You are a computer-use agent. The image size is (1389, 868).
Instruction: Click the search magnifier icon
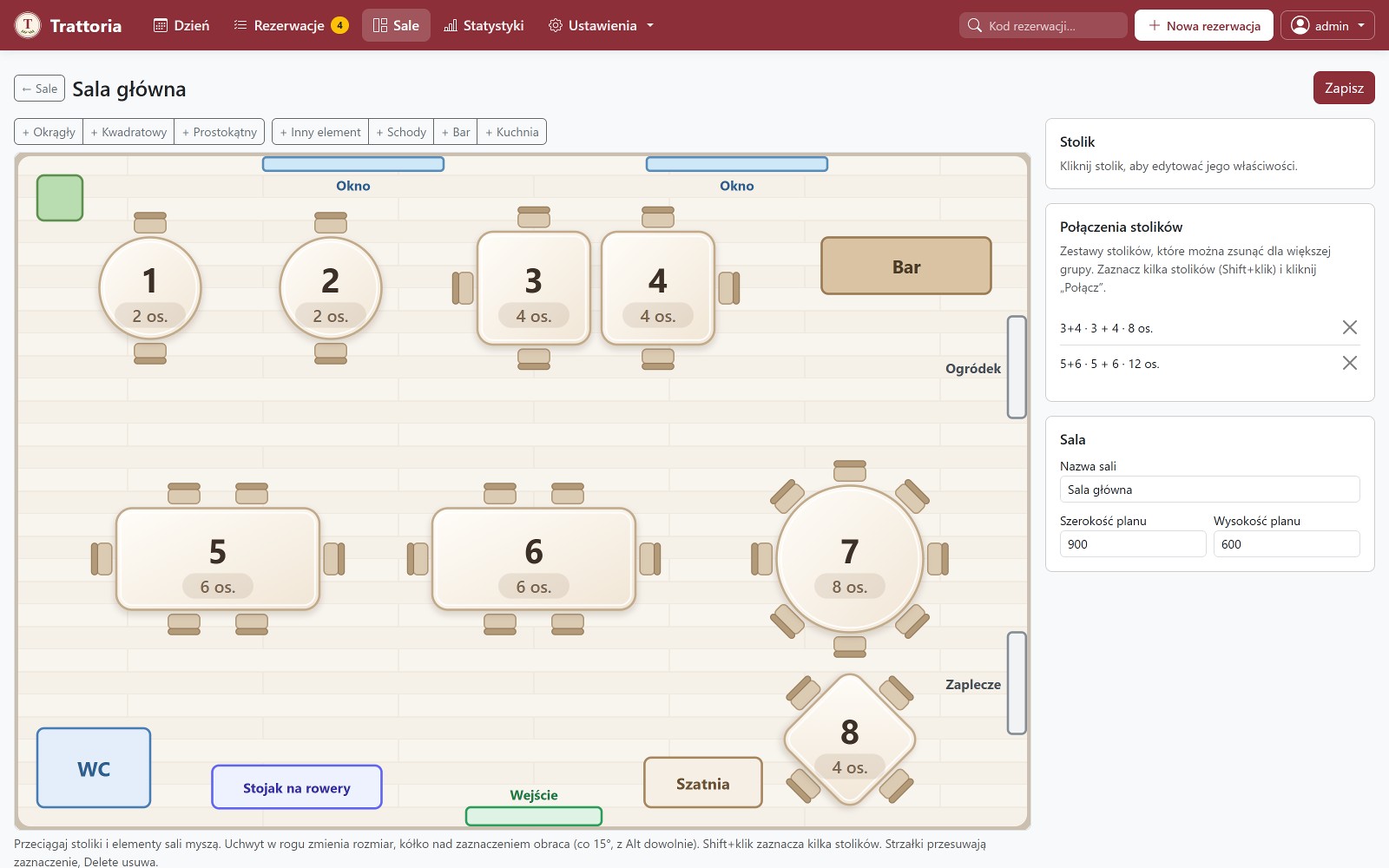pyautogui.click(x=975, y=25)
